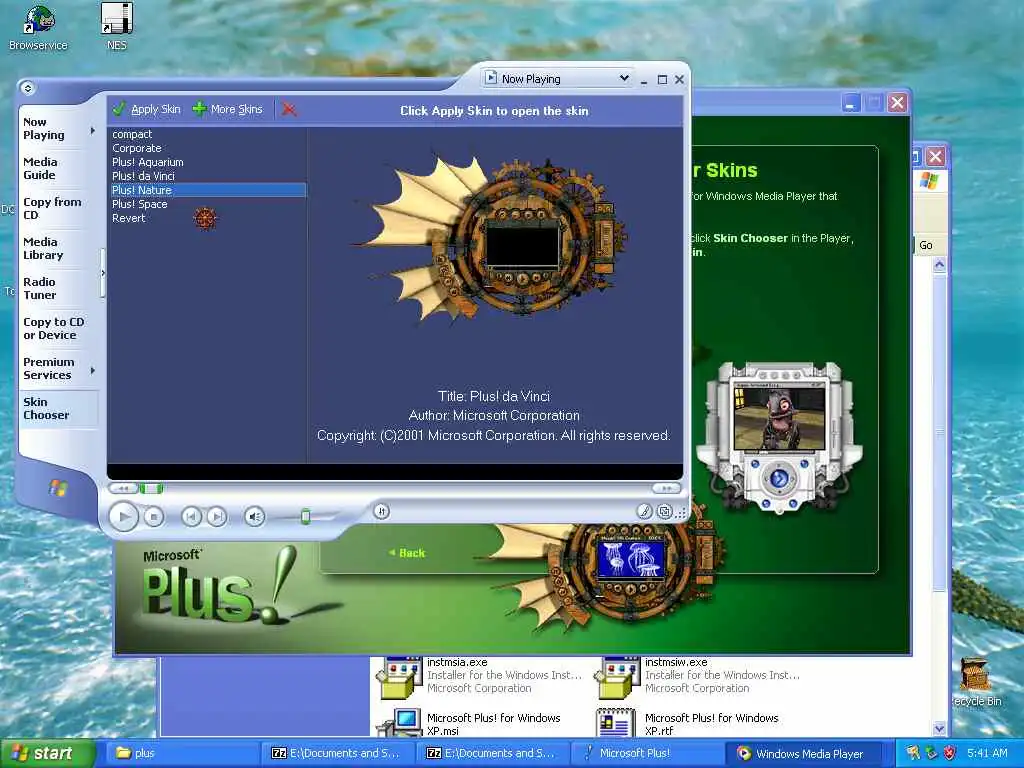The width and height of the screenshot is (1024, 768).
Task: Minimize the Microsoft Plus! window
Action: (x=851, y=103)
